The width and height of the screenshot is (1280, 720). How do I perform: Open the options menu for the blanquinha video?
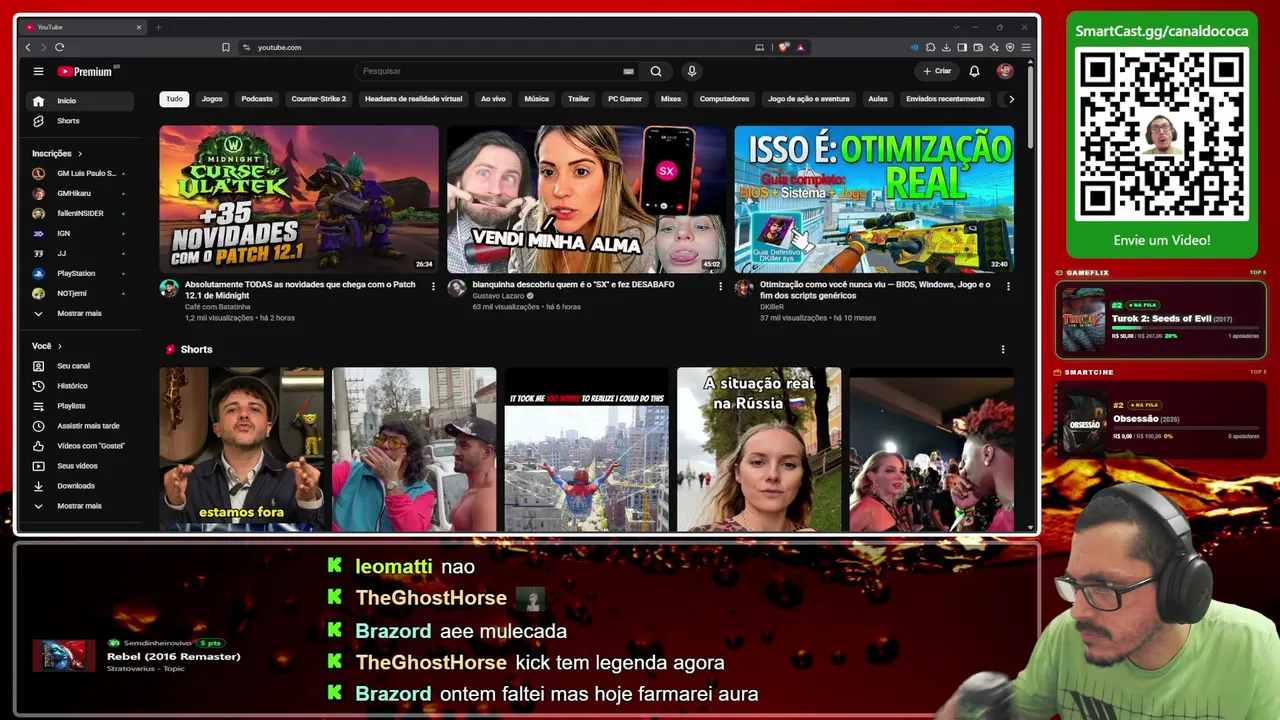[x=720, y=286]
